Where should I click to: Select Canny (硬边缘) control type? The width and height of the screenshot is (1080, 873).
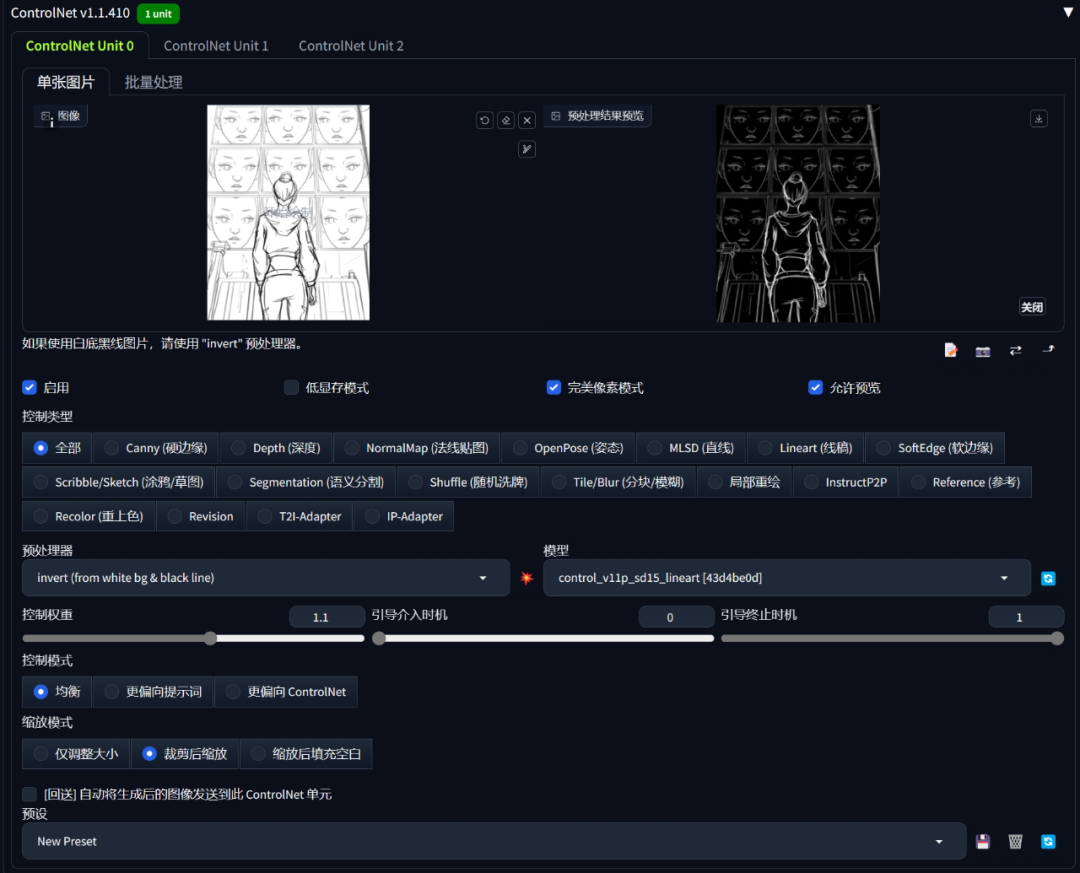point(156,448)
